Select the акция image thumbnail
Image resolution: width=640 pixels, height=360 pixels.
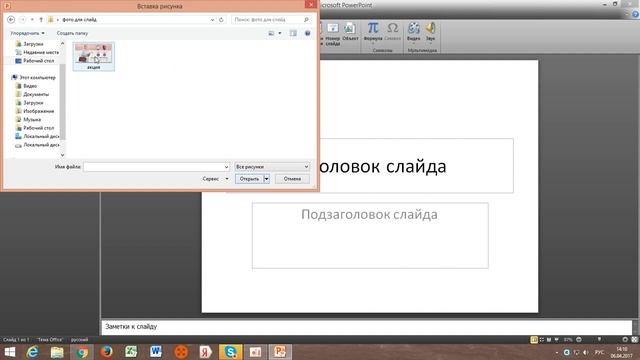(x=93, y=56)
